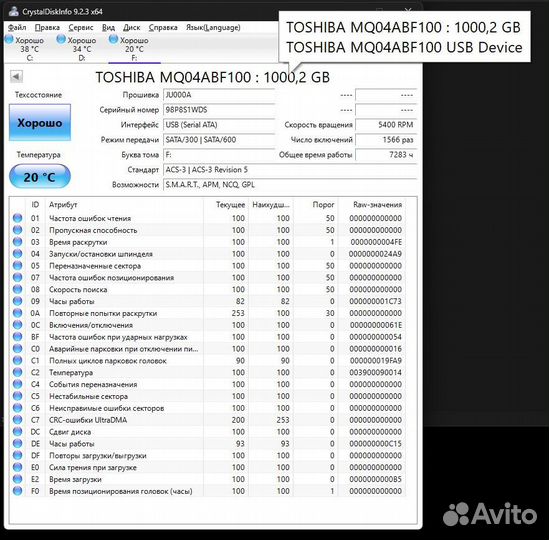The image size is (549, 540).
Task: Open the Диск menu
Action: pyautogui.click(x=132, y=27)
